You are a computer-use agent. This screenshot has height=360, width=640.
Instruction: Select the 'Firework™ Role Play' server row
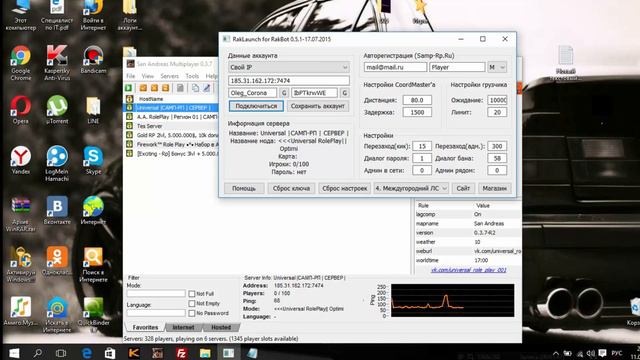click(x=171, y=144)
